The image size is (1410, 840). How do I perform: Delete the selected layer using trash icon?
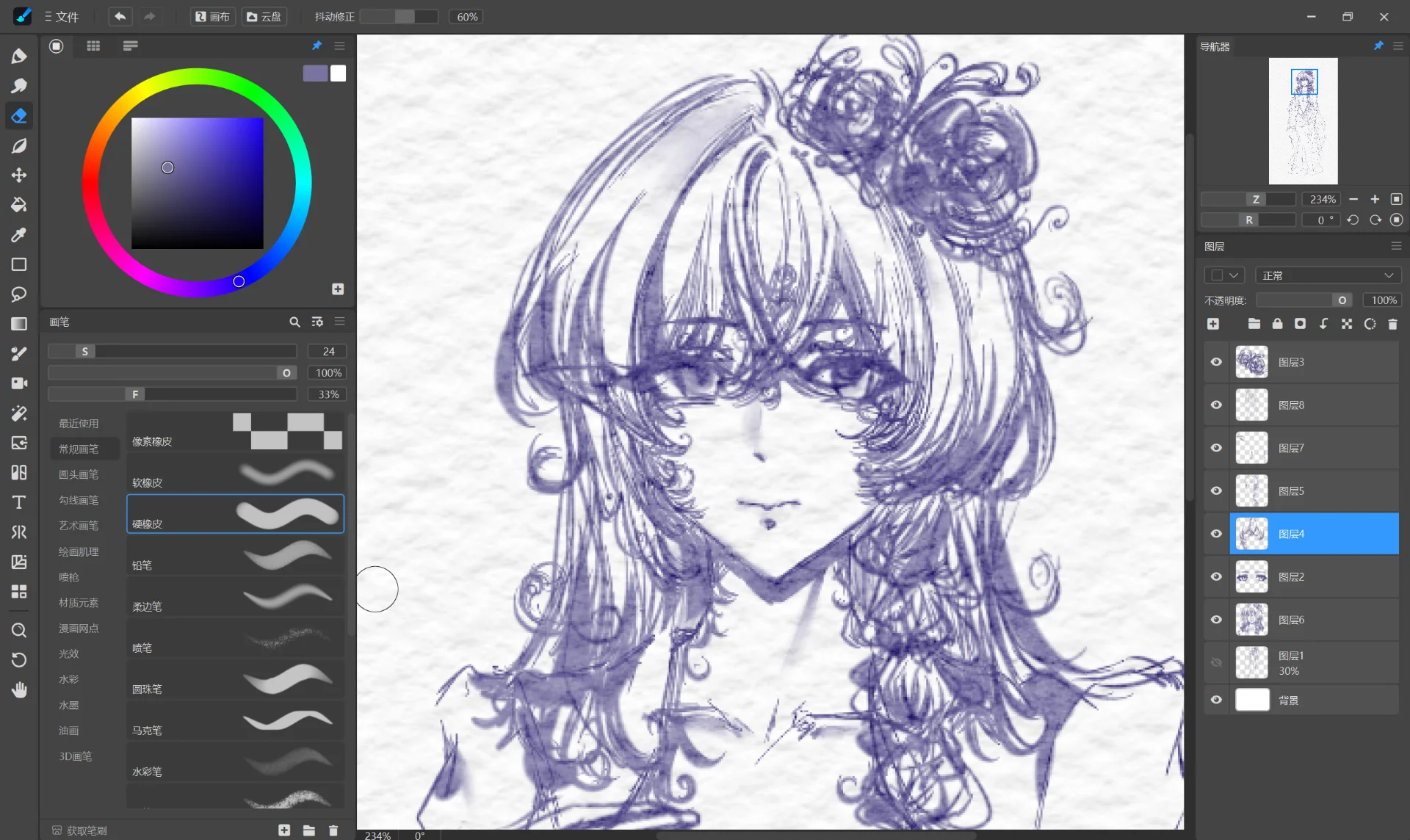pos(1392,324)
